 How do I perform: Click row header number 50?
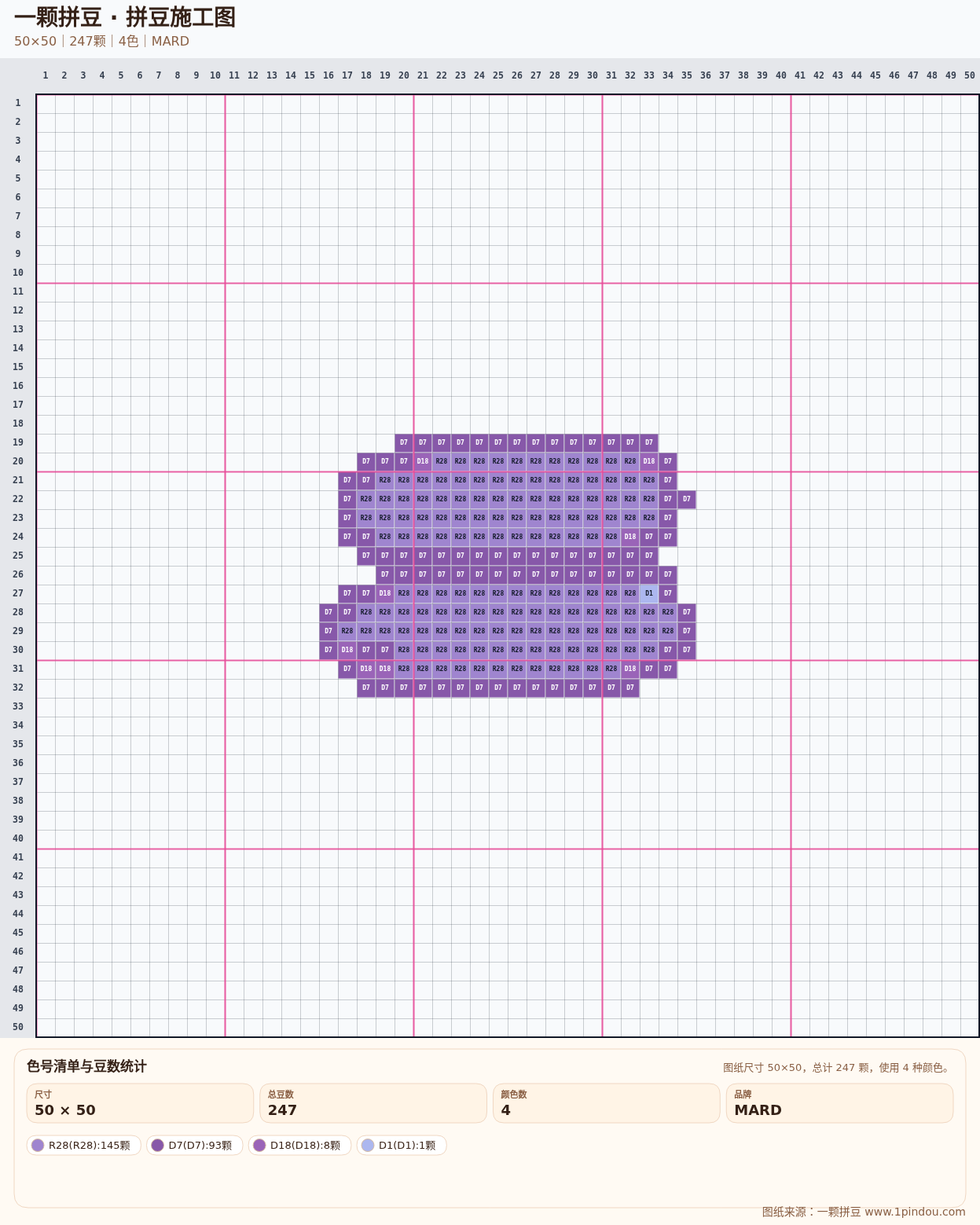click(18, 1027)
